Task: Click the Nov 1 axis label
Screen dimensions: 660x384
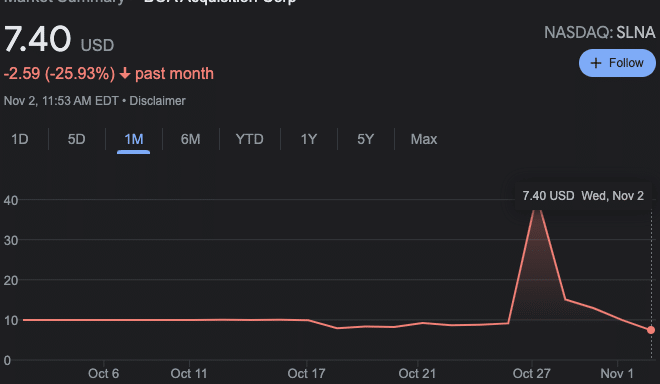Action: click(x=617, y=373)
